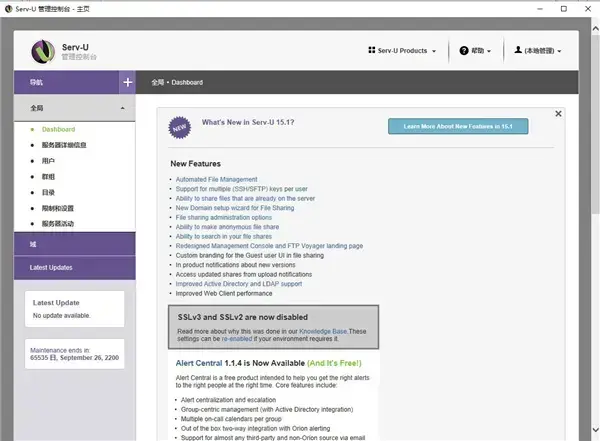The height and width of the screenshot is (441, 600).
Task: Open the Serv-U Products dropdown
Action: tap(402, 51)
